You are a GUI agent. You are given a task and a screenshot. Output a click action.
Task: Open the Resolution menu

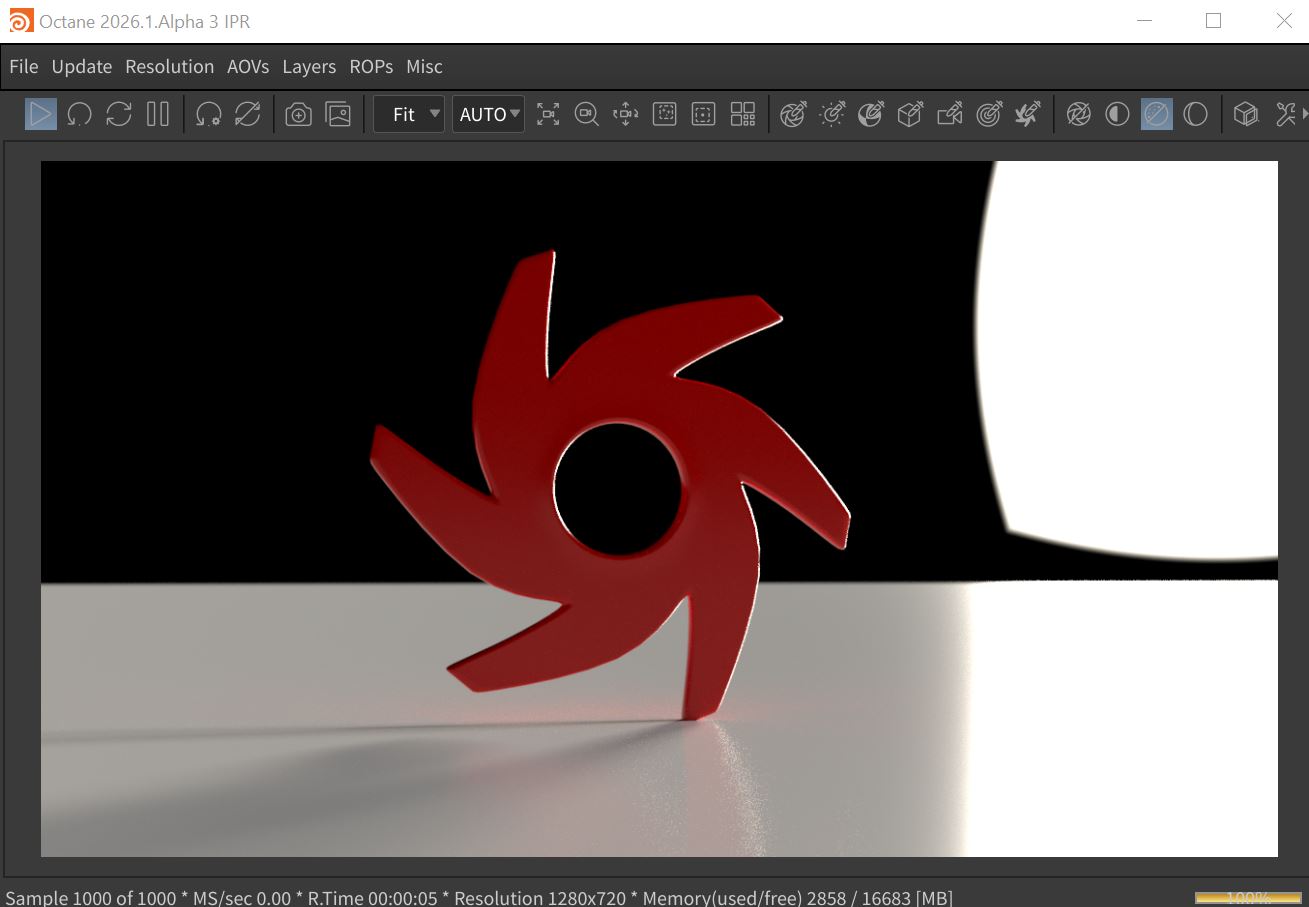169,67
